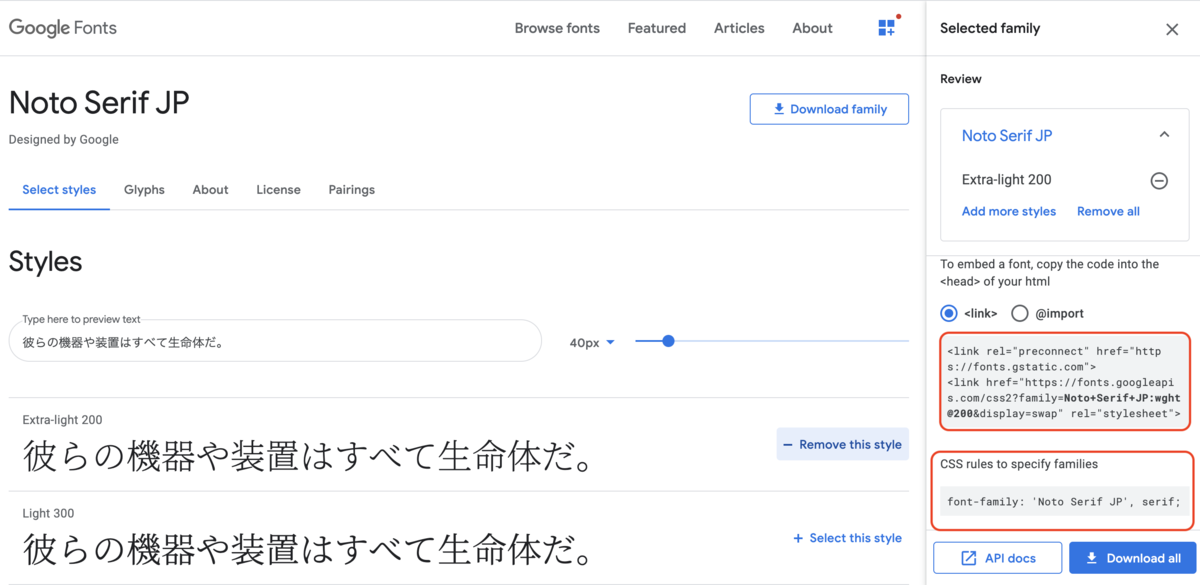
Task: Open Browse fonts page
Action: coord(557,28)
